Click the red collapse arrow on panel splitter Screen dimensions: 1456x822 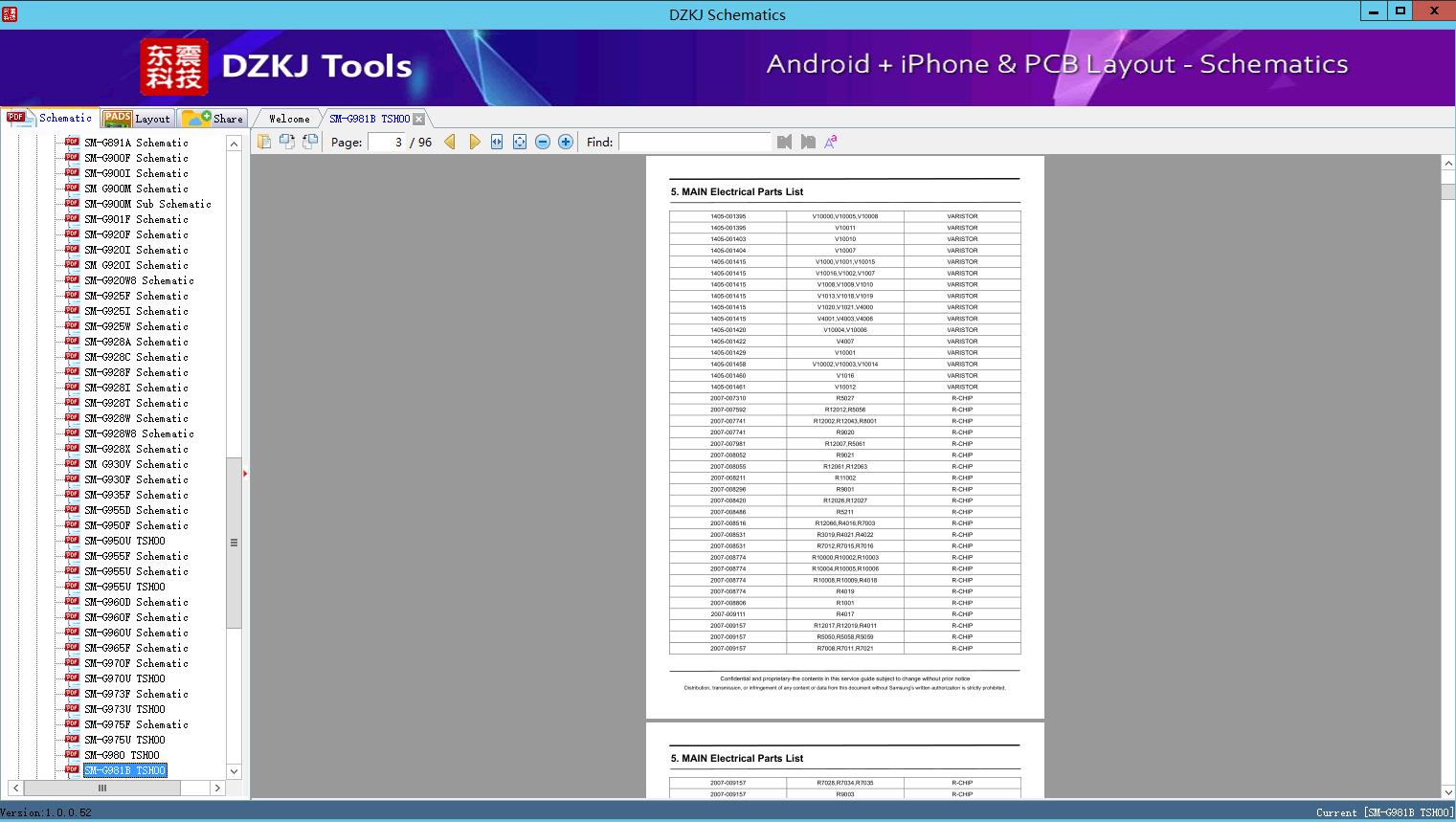[x=245, y=473]
